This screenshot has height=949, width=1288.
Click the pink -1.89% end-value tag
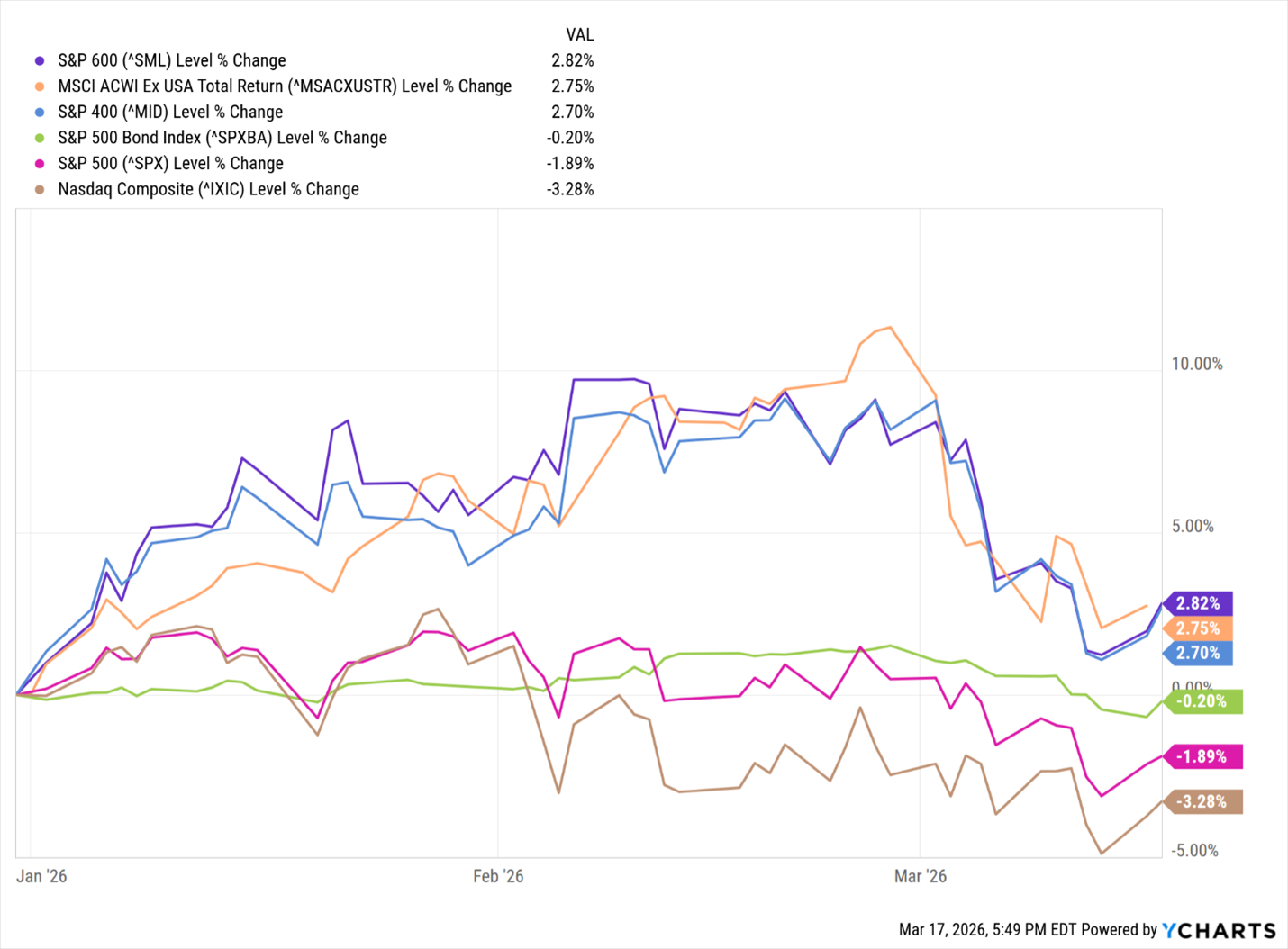(1202, 756)
